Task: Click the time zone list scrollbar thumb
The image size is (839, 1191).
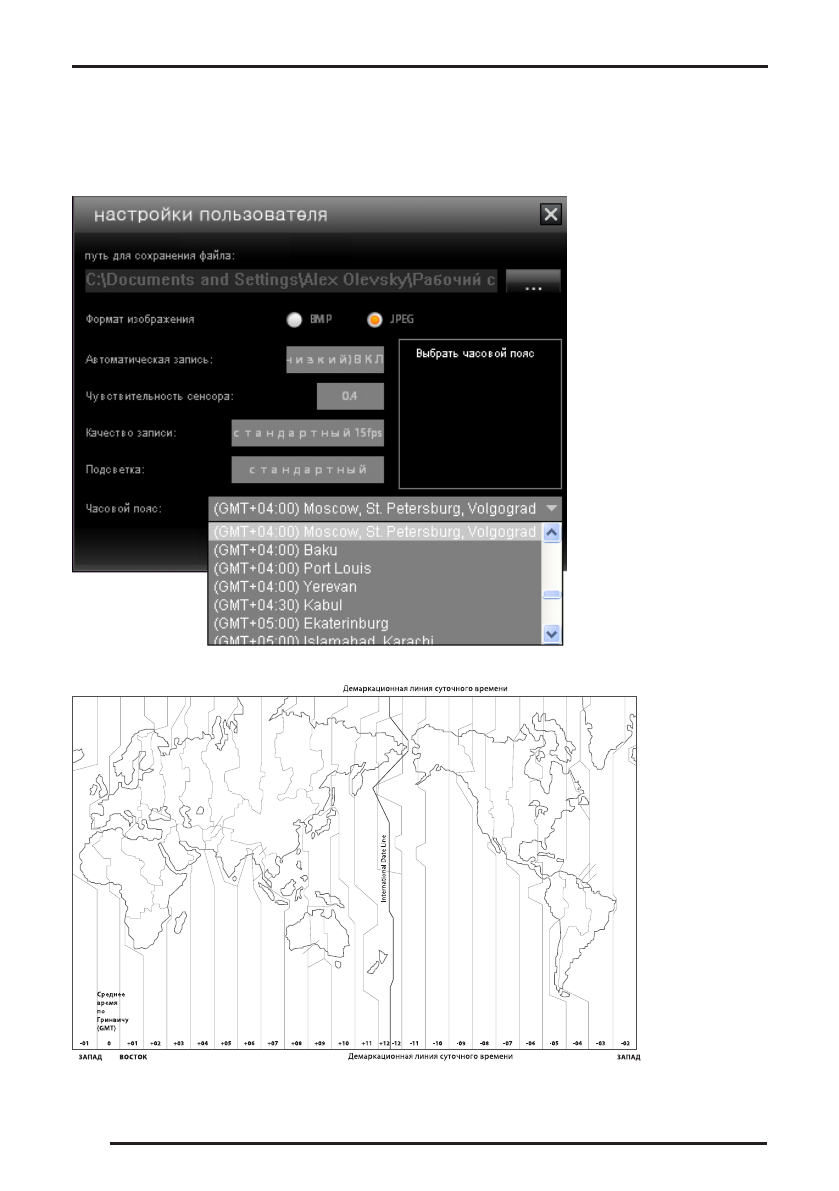Action: (x=552, y=595)
